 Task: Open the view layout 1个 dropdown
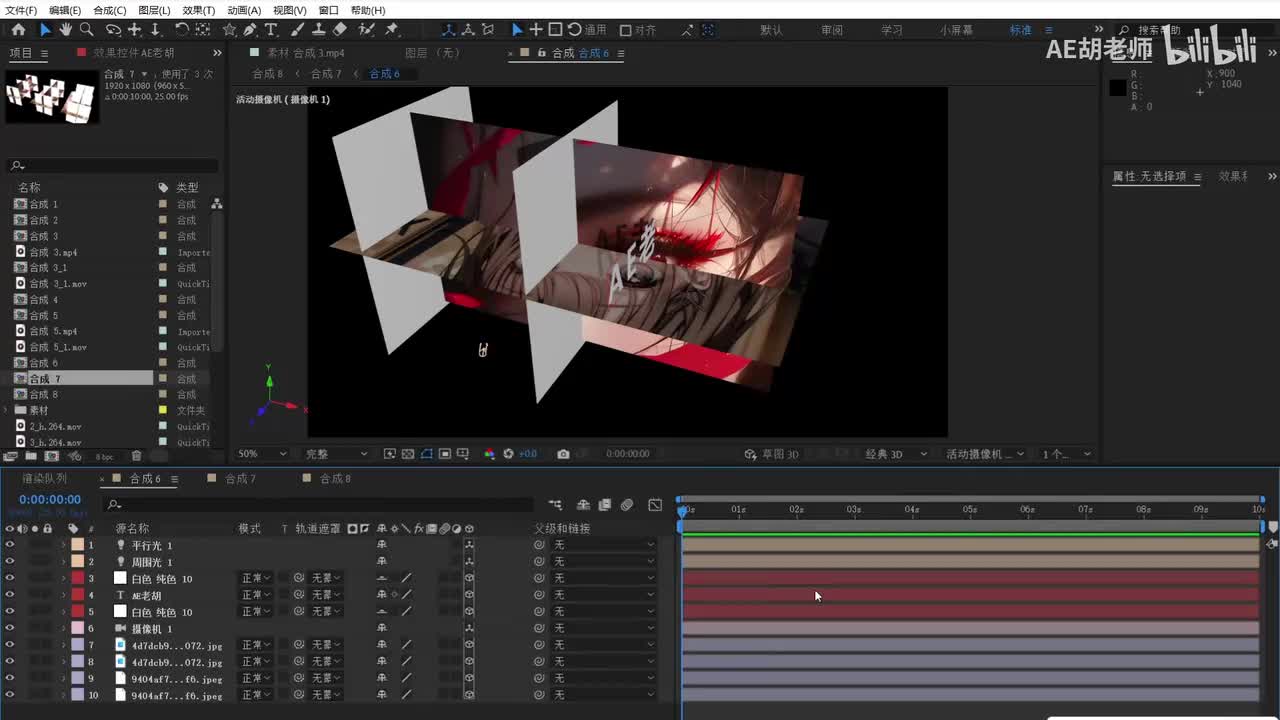1066,454
